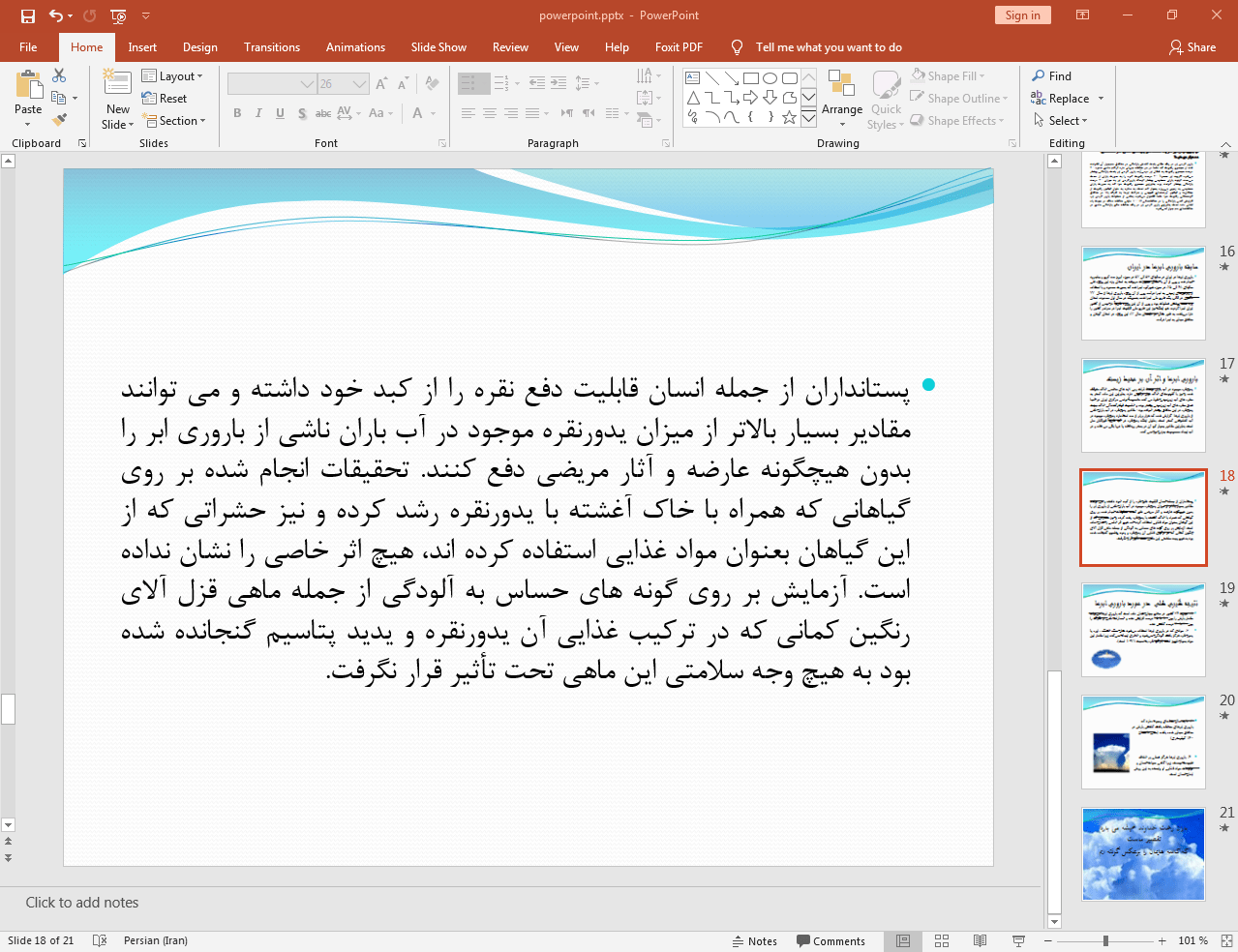Insert a rectangle shape

(750, 75)
